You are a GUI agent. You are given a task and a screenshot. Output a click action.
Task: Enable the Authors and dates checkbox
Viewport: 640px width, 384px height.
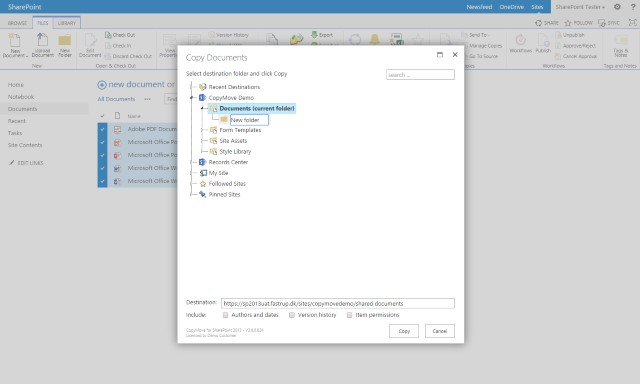(x=225, y=315)
